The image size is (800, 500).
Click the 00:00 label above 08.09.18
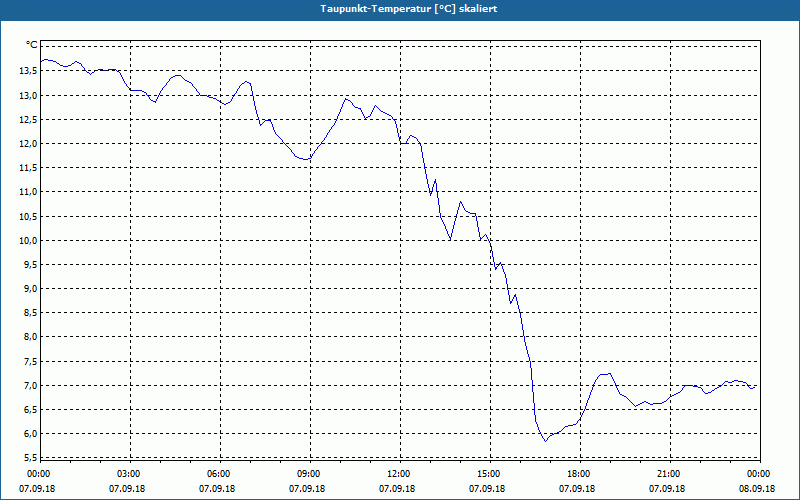[x=757, y=474]
